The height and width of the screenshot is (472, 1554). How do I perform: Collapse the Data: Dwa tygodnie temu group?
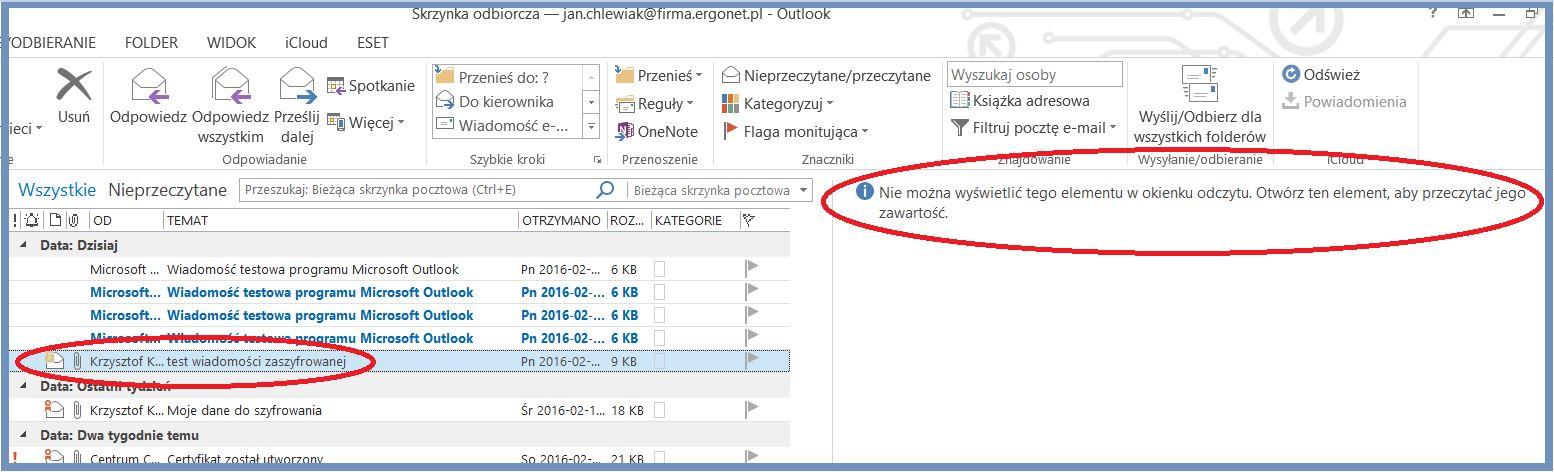tap(24, 435)
